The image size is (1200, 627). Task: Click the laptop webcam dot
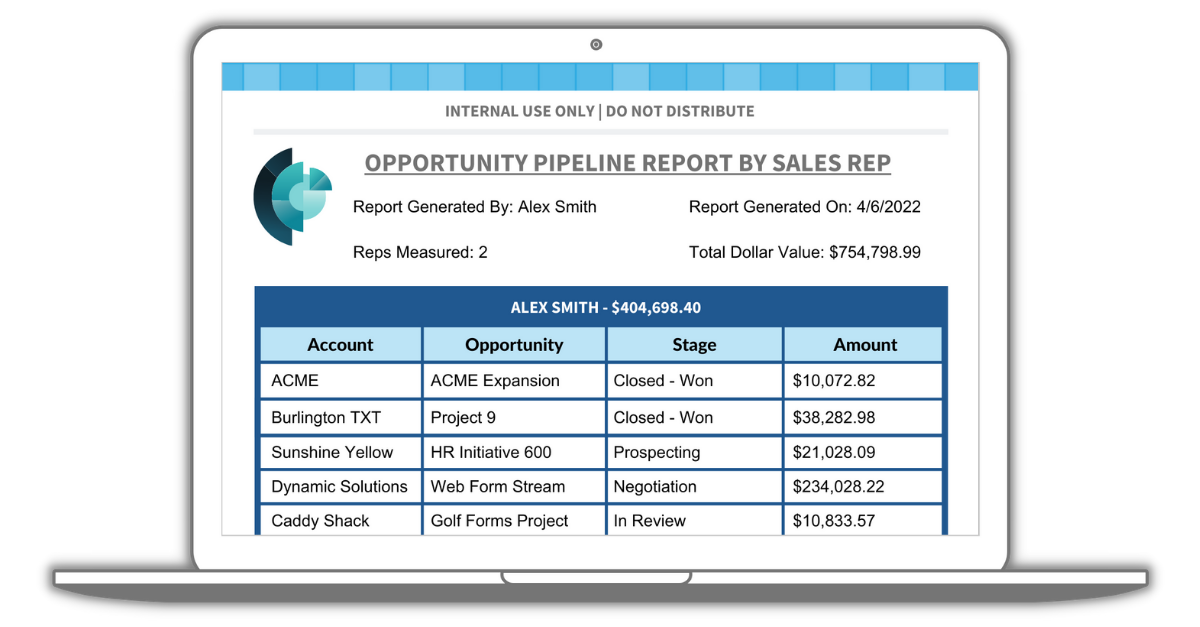coord(596,44)
